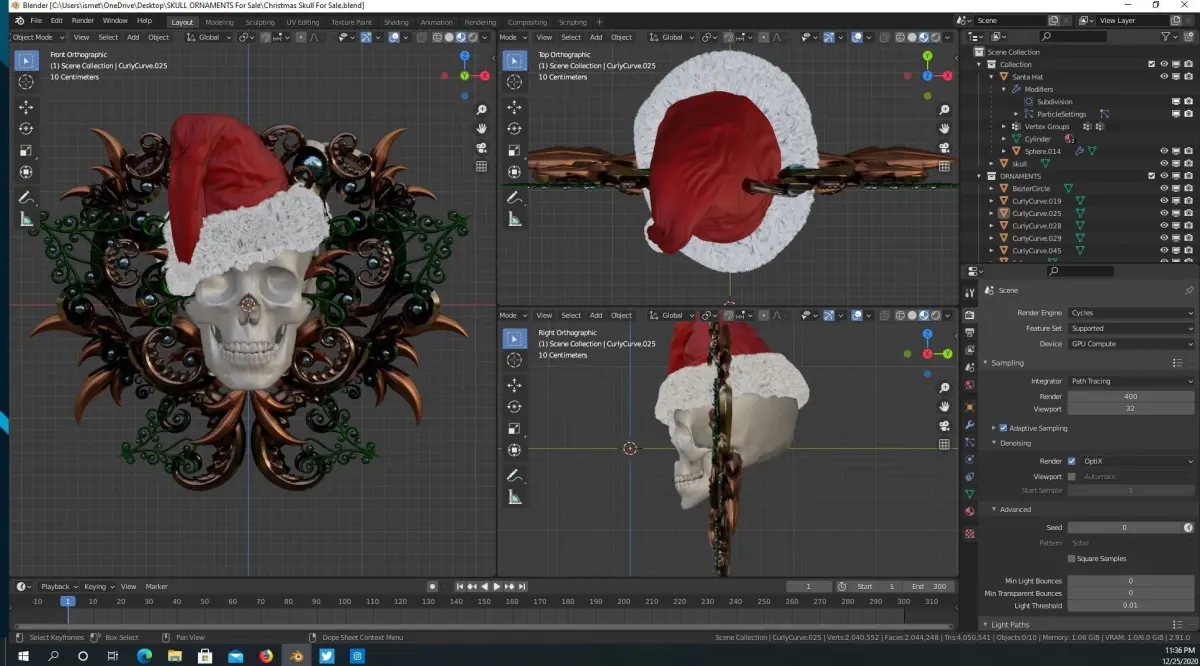Click the Add menu in front viewport header
This screenshot has width=1200, height=666.
click(133, 37)
